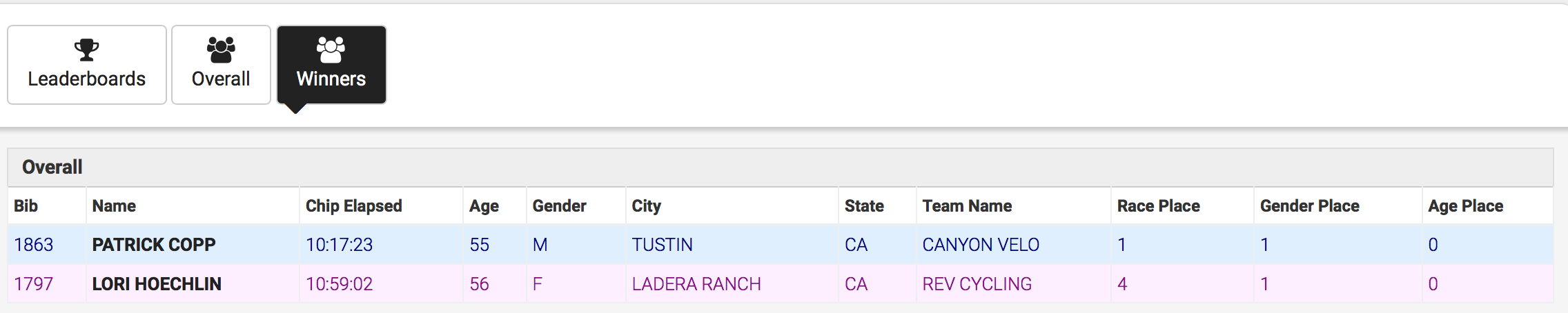Click the Winners group icon

[331, 50]
